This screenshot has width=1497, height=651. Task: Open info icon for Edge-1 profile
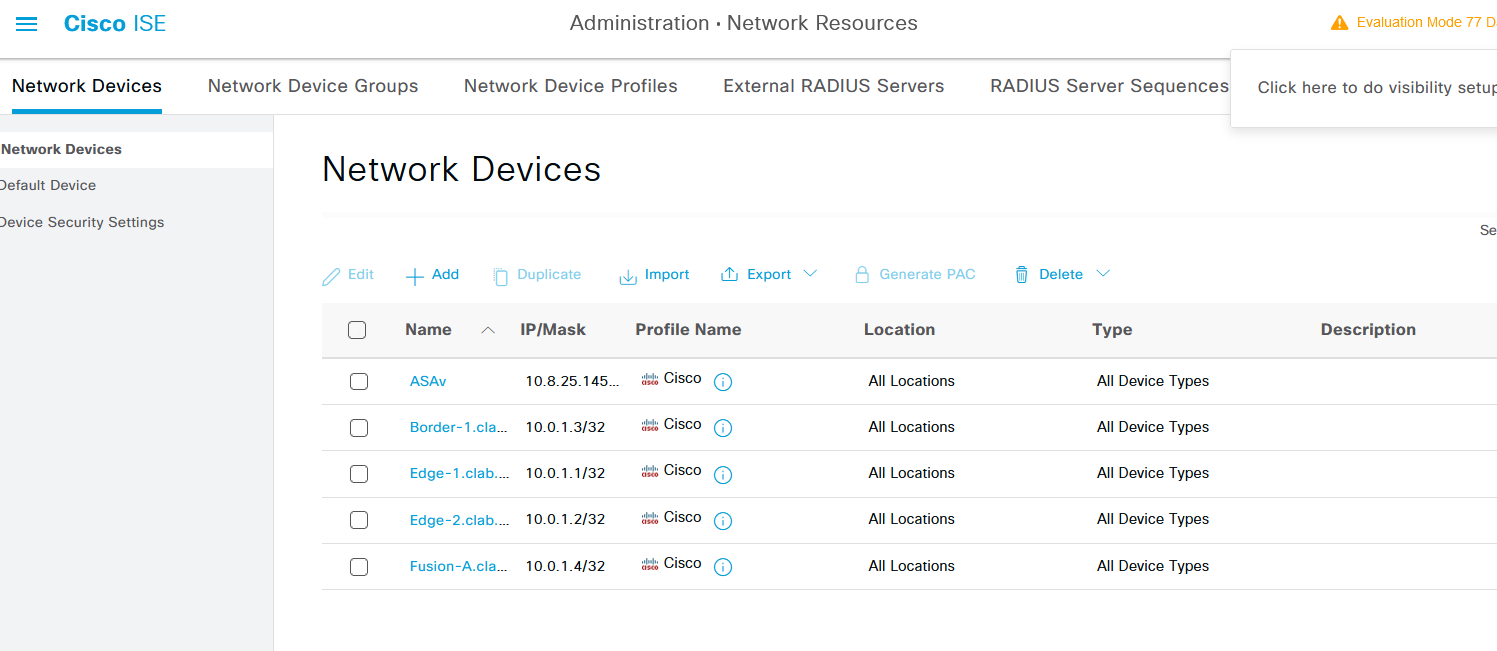point(723,474)
